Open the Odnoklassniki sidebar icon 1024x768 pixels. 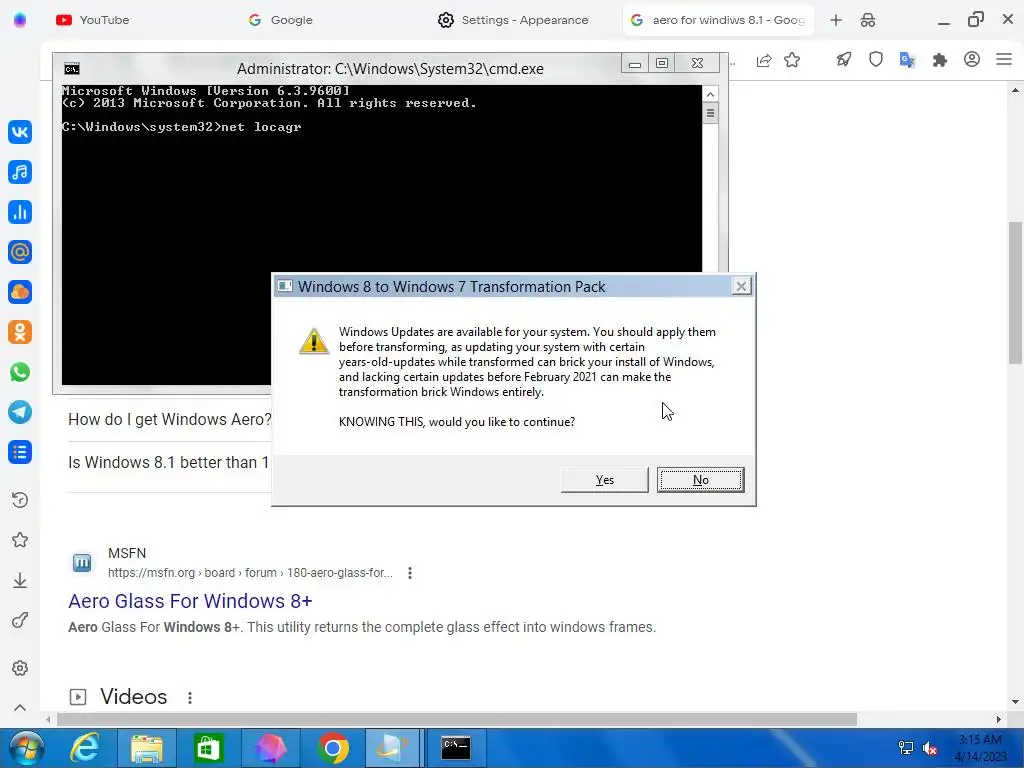[20, 332]
